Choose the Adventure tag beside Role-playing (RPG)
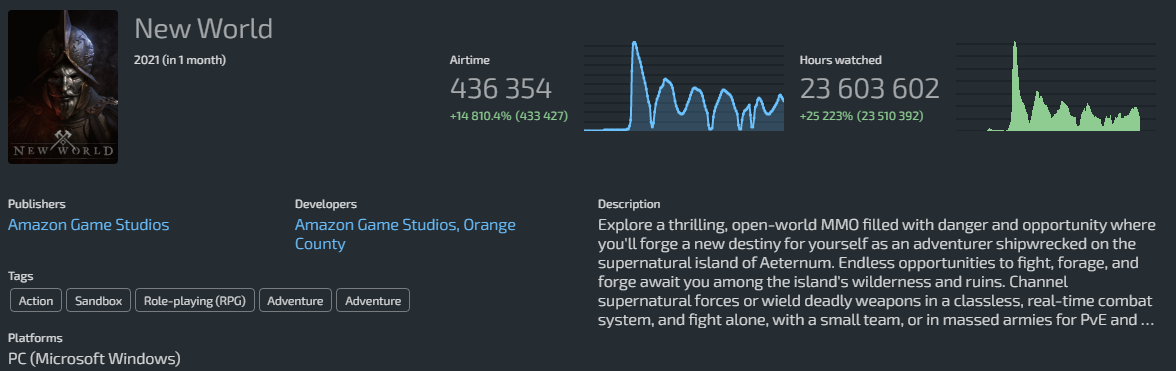This screenshot has height=371, width=1176. [x=296, y=301]
